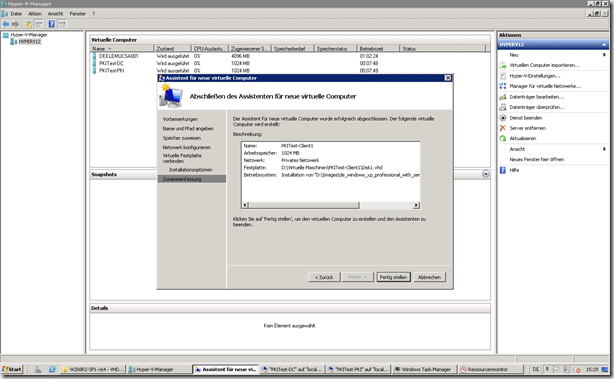This screenshot has width=614, height=379.
Task: Switch to Hyper-V-Manager taskbar button
Action: pos(159,369)
